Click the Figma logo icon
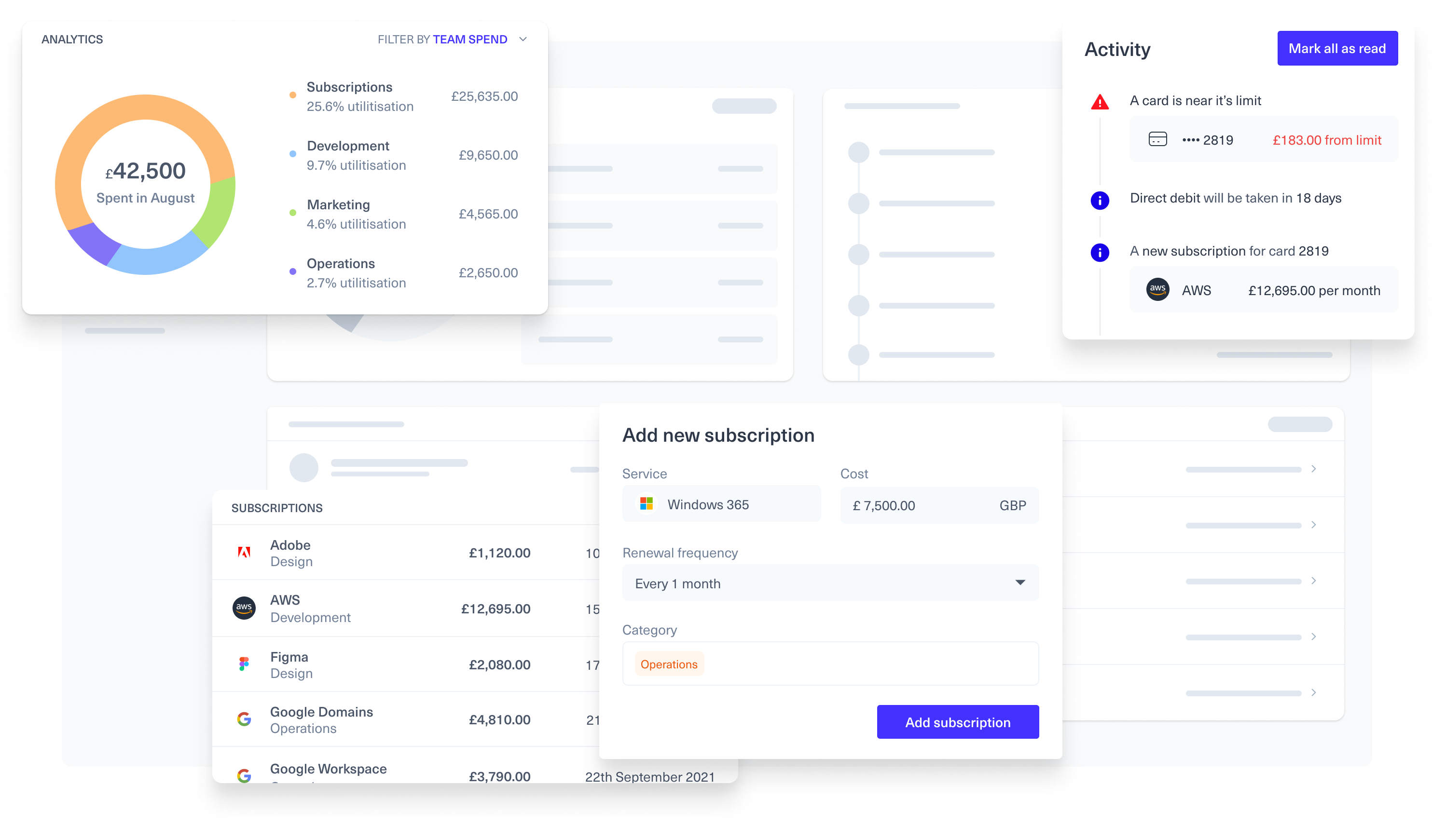 pos(244,664)
